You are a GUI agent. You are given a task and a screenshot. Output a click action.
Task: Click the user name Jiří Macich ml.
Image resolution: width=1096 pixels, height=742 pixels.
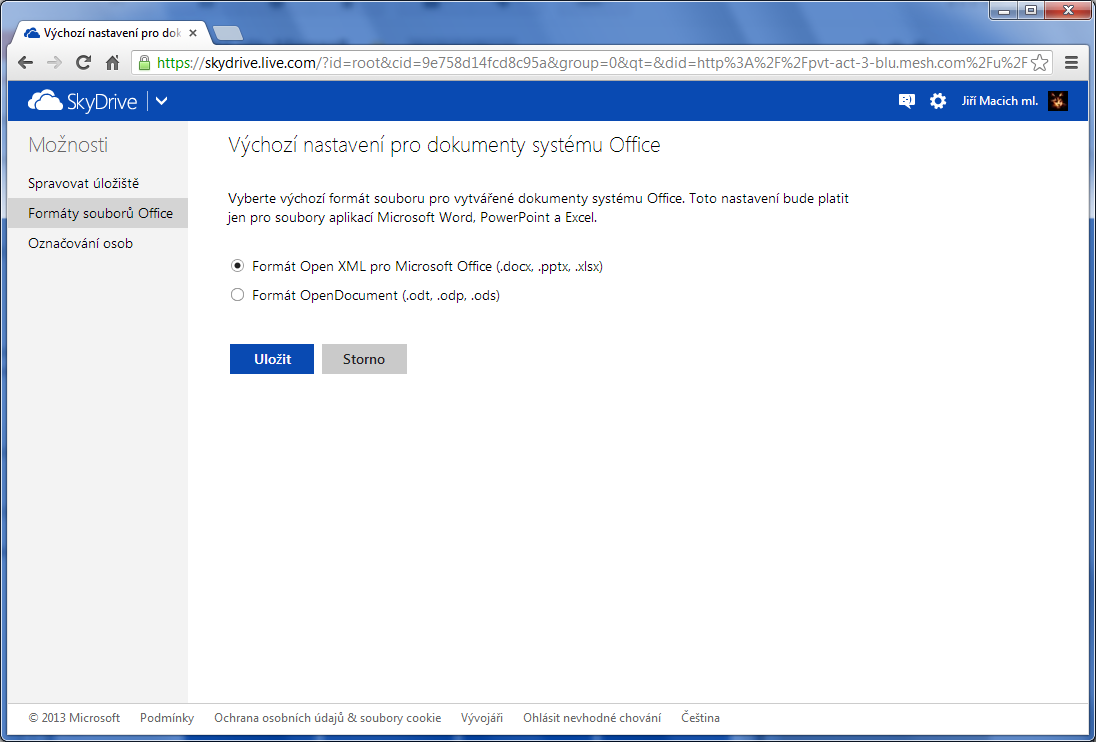point(1000,101)
